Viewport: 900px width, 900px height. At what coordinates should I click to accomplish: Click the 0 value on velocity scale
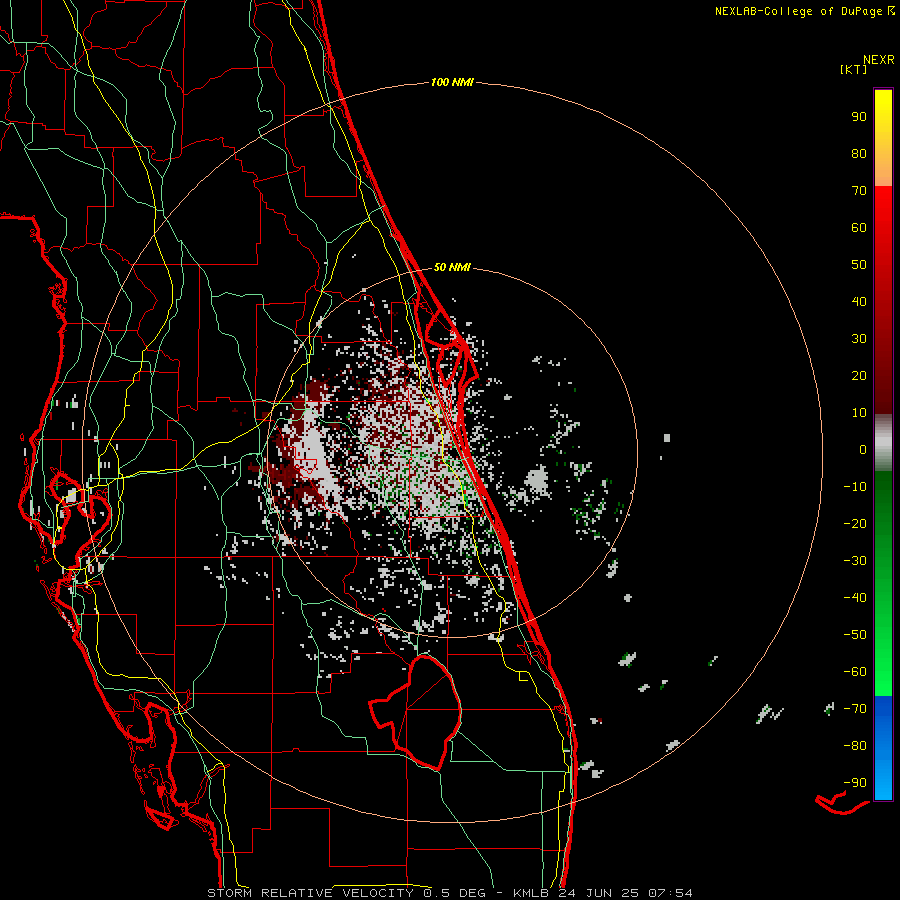pos(863,450)
